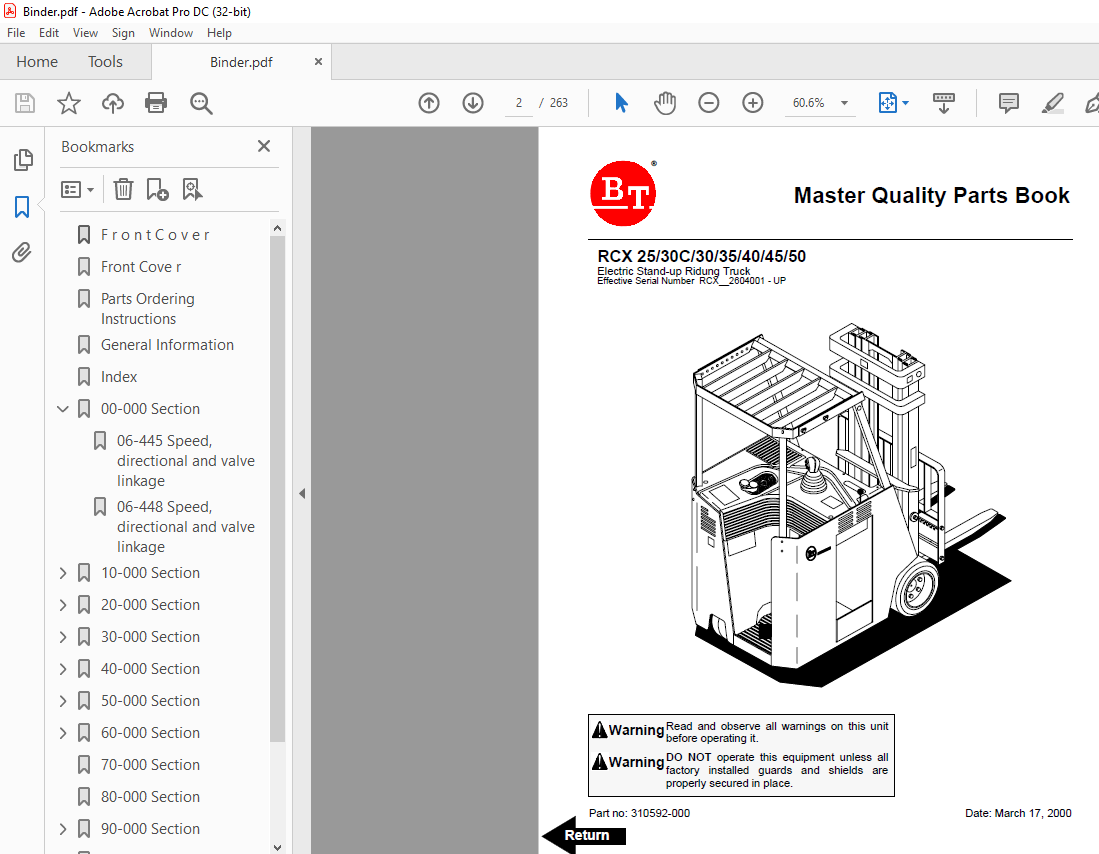This screenshot has height=854, width=1099.
Task: Open the Edit menu
Action: 48,33
